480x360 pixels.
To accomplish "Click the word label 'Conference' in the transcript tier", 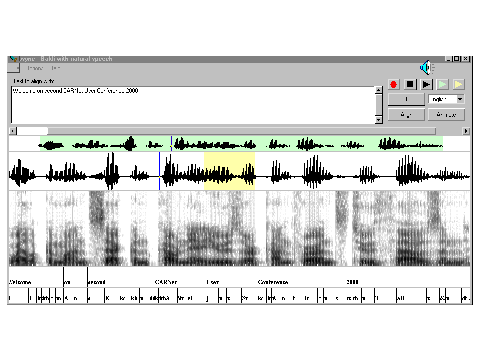I will 273,282.
